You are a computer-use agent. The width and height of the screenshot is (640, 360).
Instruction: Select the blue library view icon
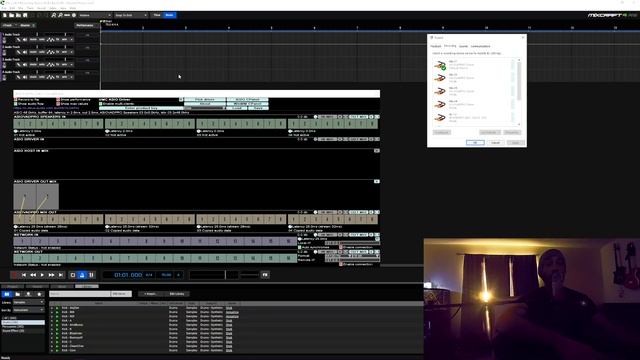pyautogui.click(x=7, y=294)
